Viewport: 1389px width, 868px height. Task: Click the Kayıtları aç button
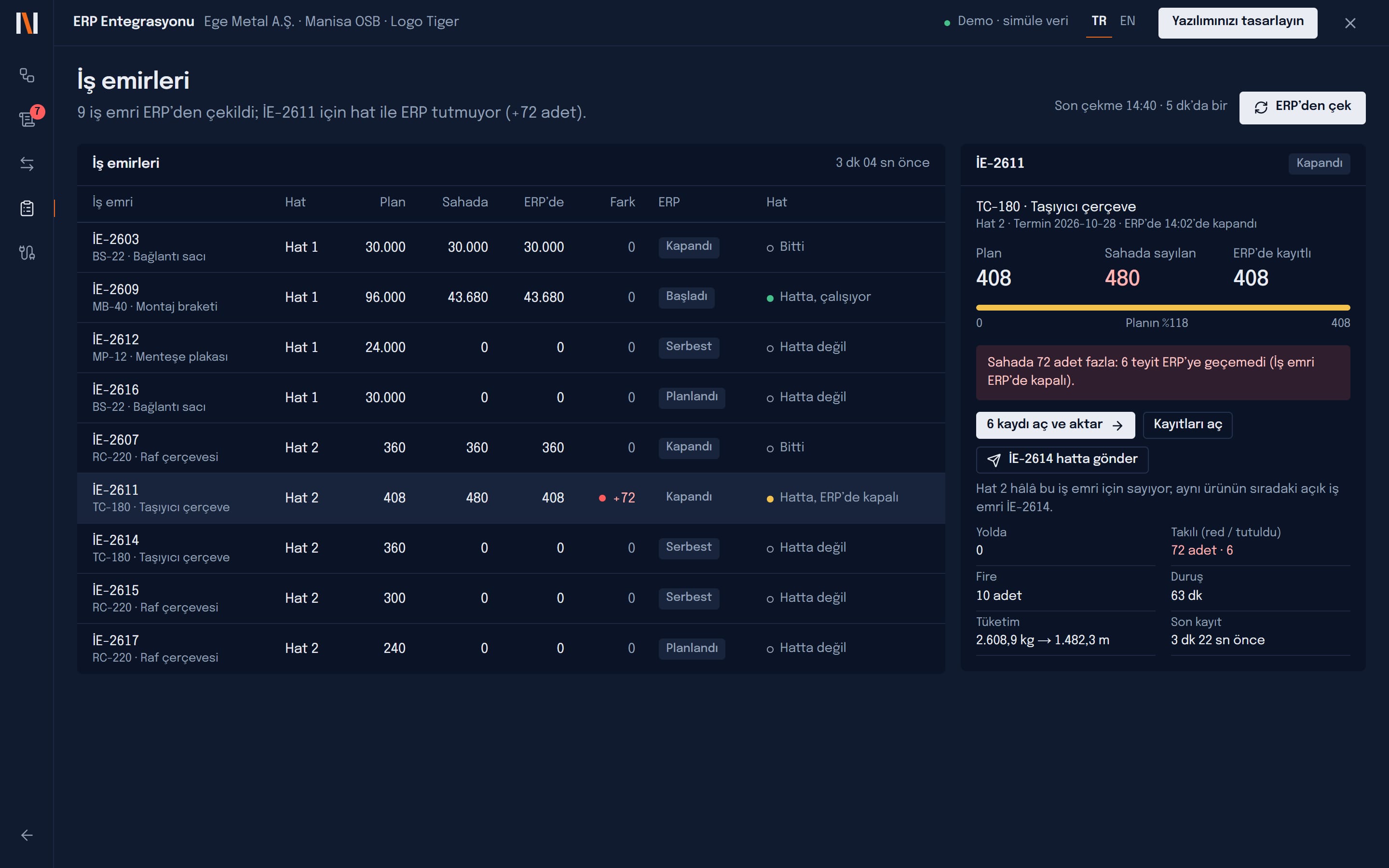(x=1187, y=425)
